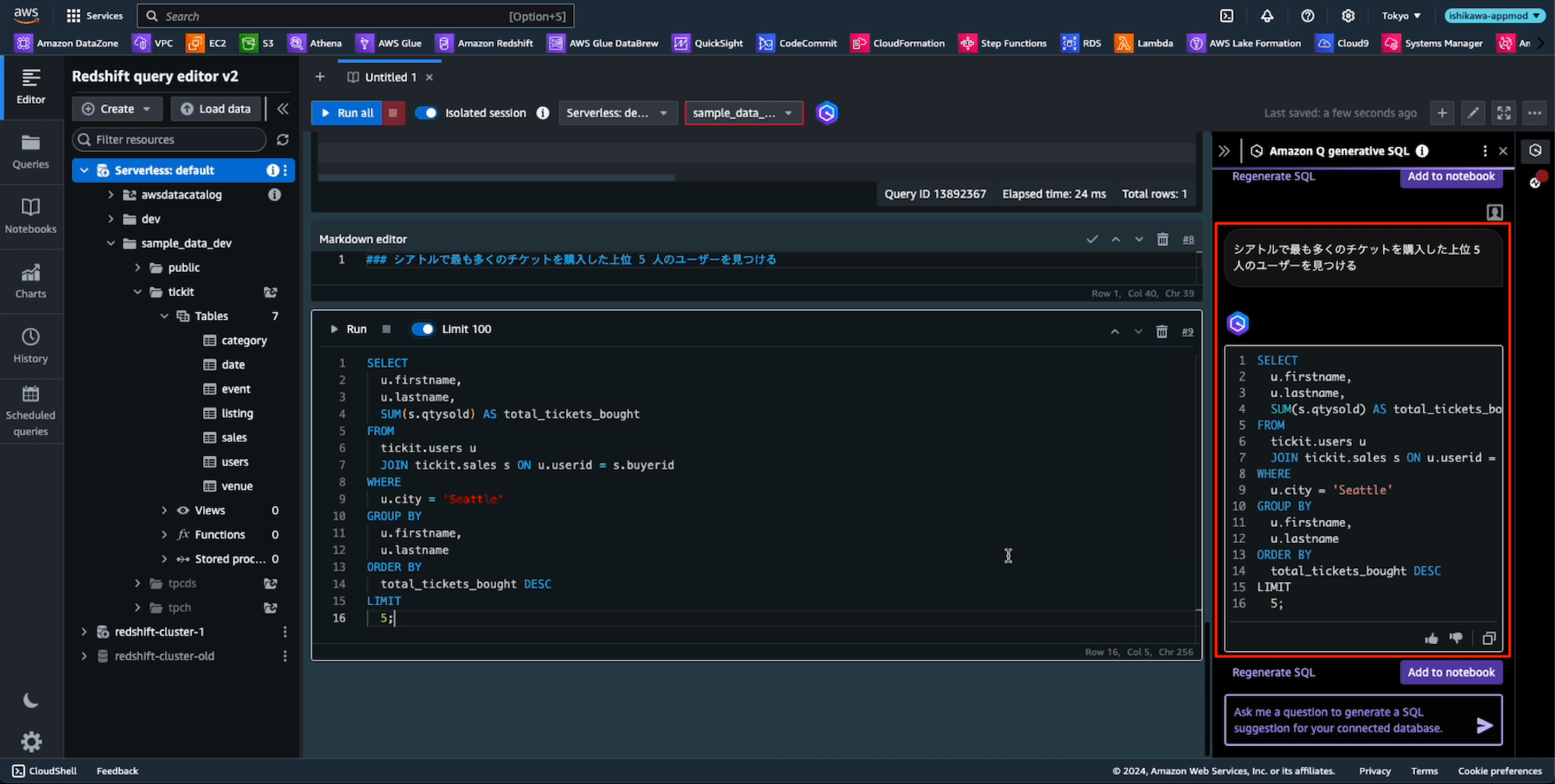The height and width of the screenshot is (784, 1555).
Task: Click Load data button
Action: point(215,109)
